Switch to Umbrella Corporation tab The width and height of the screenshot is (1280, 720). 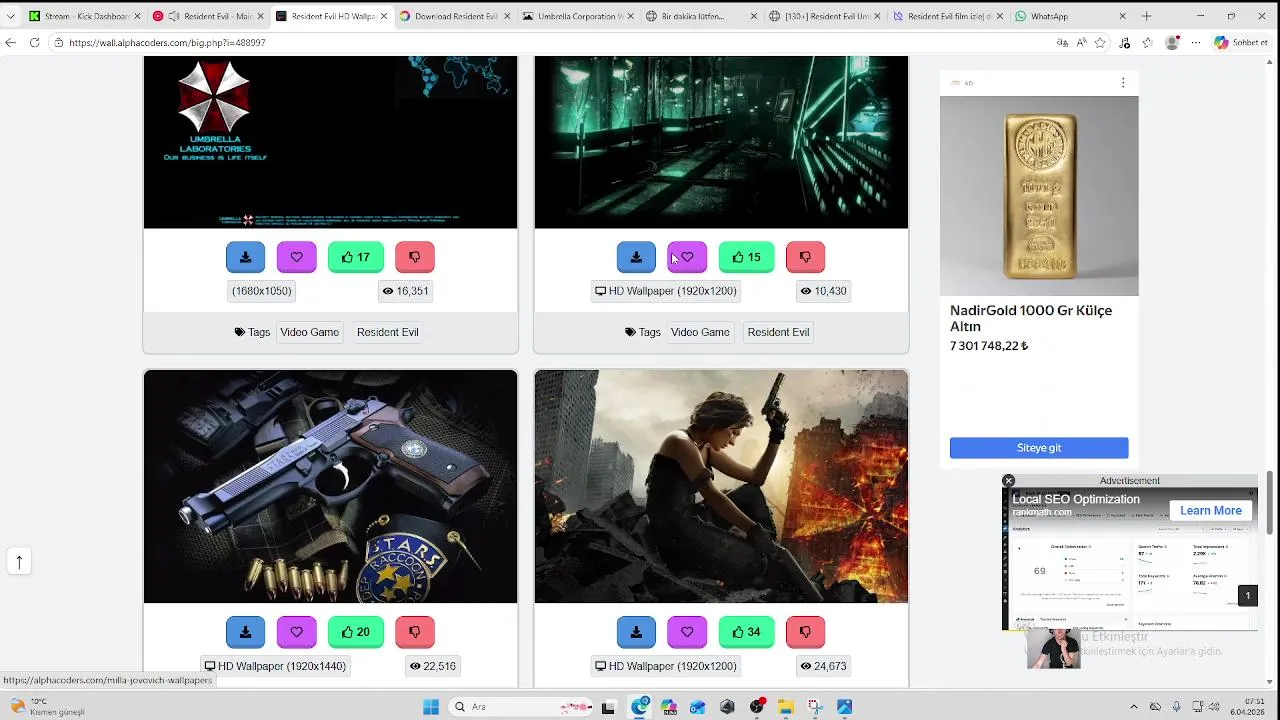pyautogui.click(x=577, y=16)
